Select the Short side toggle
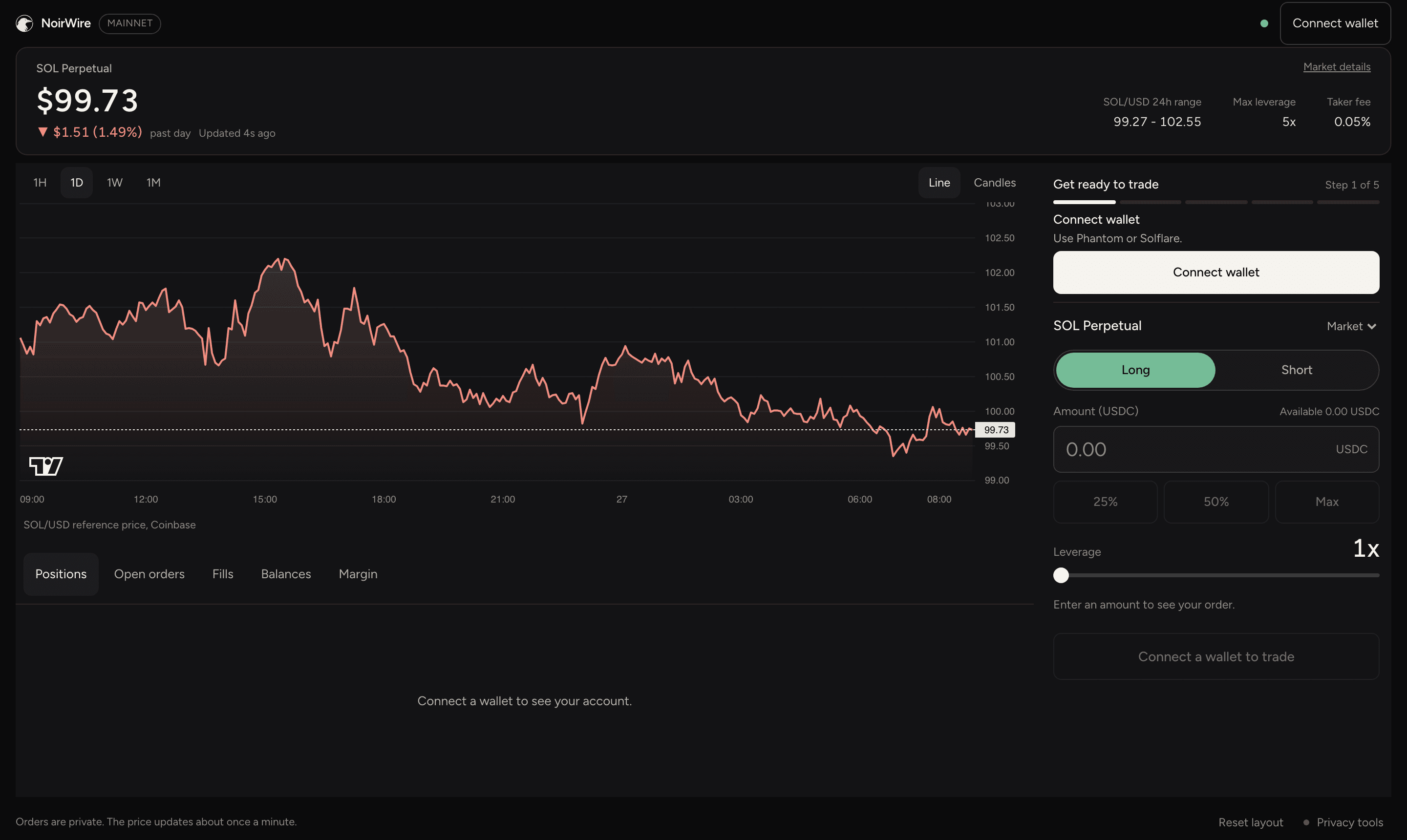This screenshot has width=1407, height=840. click(x=1297, y=370)
